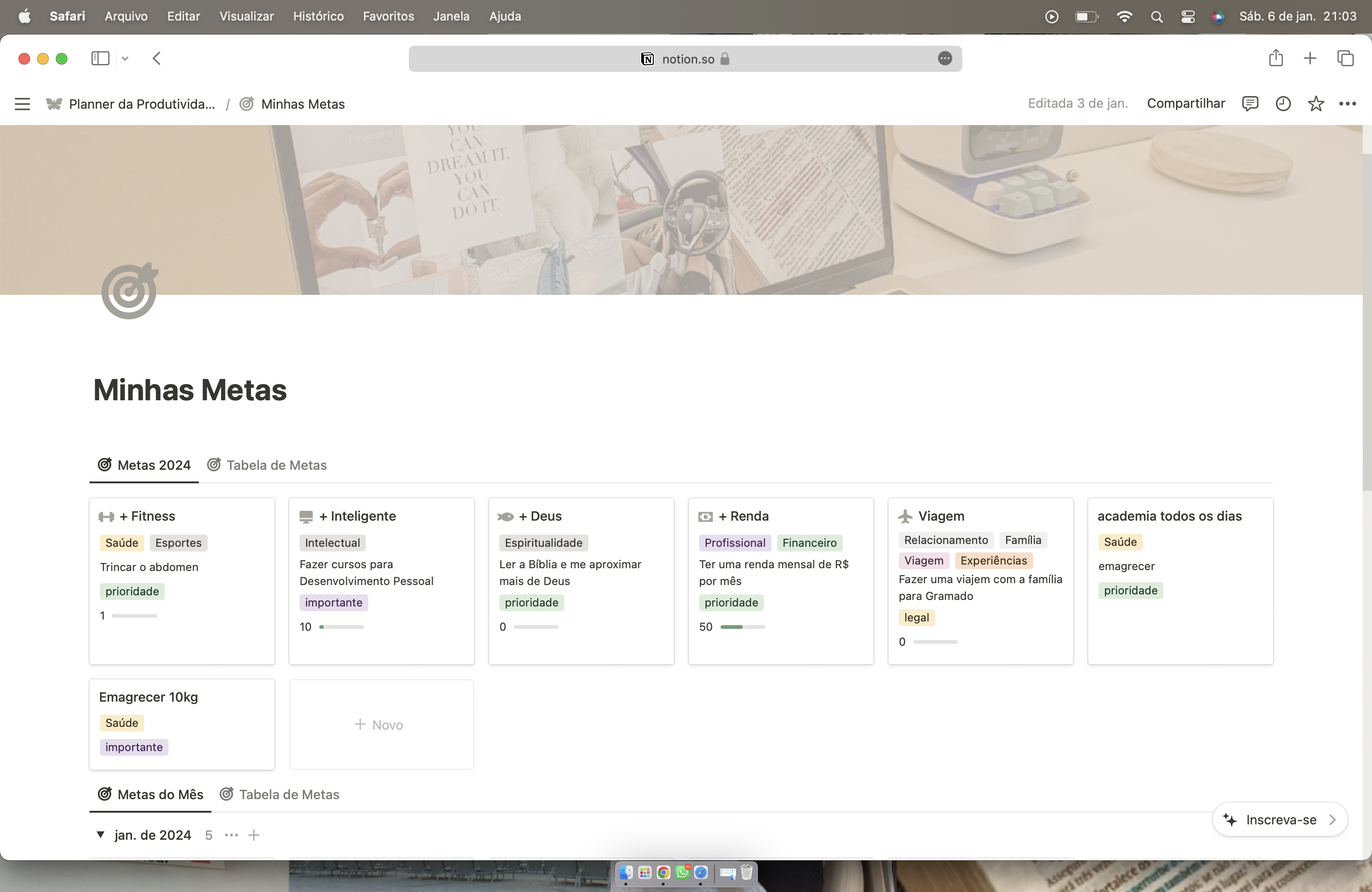View page updates history clock icon
Image resolution: width=1372 pixels, height=892 pixels.
1283,104
